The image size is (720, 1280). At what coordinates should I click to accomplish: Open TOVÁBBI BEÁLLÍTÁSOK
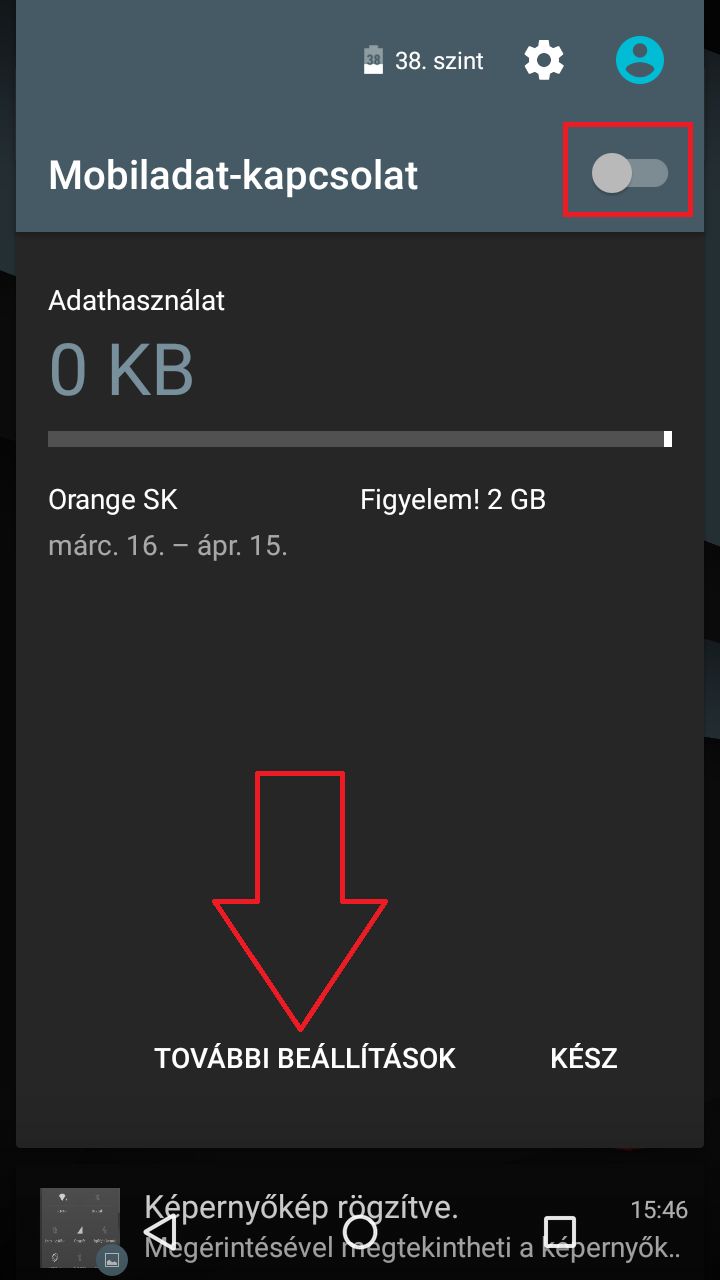point(305,1058)
